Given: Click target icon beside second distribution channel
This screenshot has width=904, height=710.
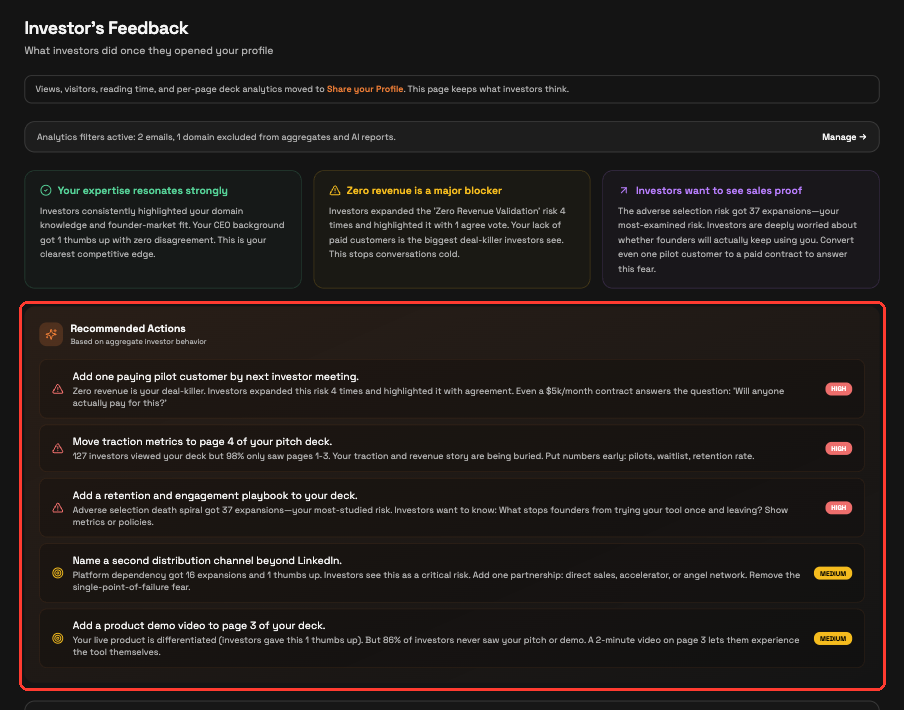Looking at the screenshot, I should (58, 573).
